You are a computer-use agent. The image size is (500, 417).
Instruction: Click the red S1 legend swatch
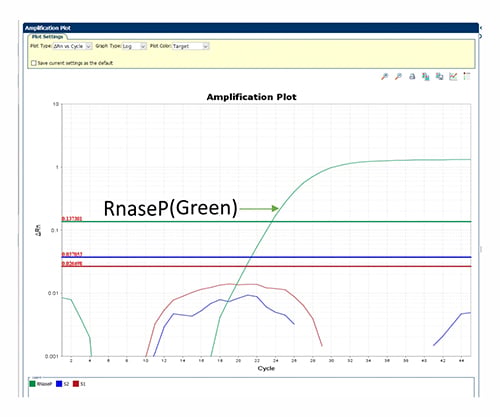tap(76, 384)
